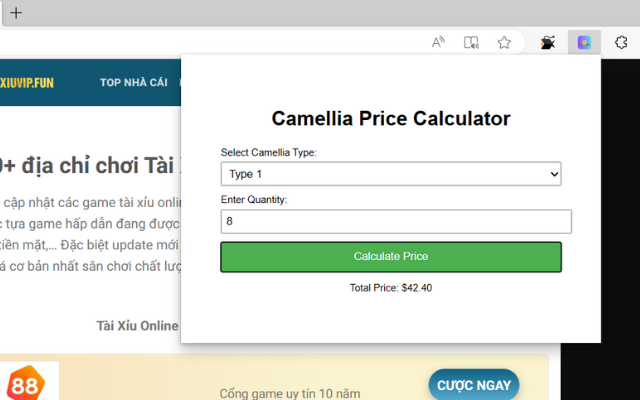The image size is (640, 400).
Task: Open the Immersive reader icon
Action: [471, 42]
